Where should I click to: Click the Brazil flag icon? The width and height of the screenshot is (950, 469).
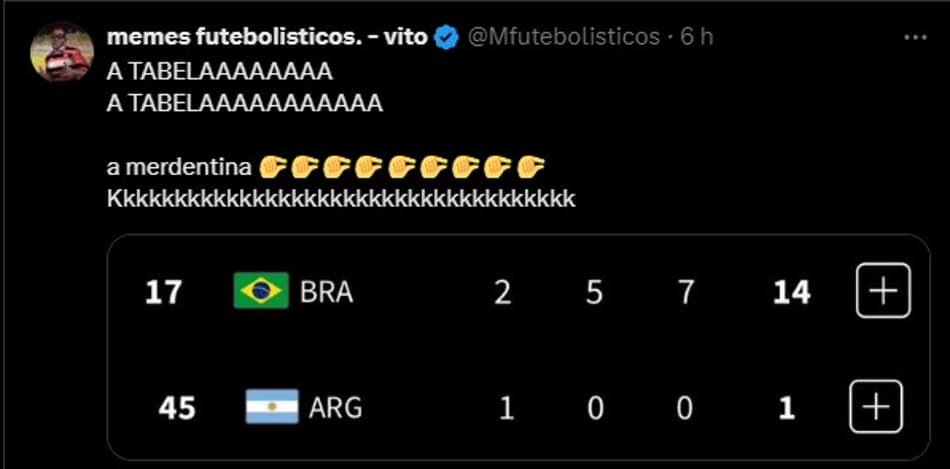(261, 291)
